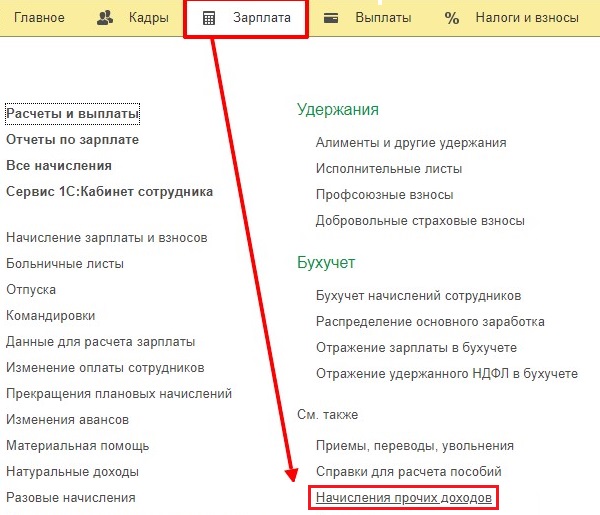Screen dimensions: 600x515
Task: Open Приемы, переводы, увольнения
Action: (415, 446)
